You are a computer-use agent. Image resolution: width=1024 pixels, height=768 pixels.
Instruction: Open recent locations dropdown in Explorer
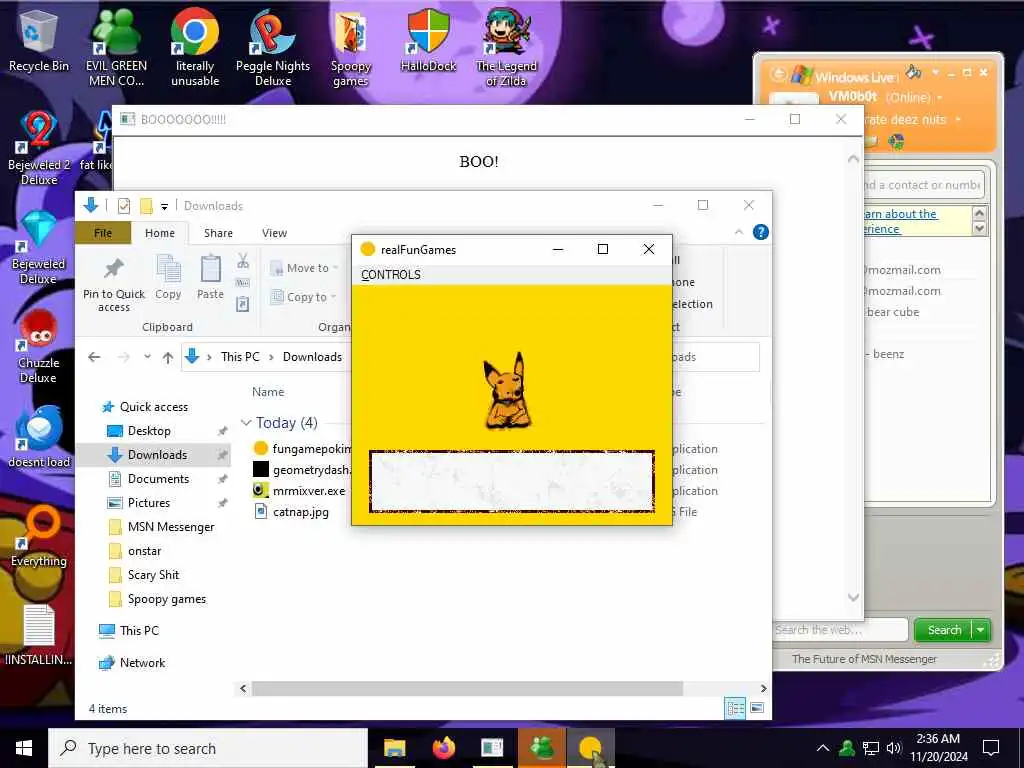[148, 357]
